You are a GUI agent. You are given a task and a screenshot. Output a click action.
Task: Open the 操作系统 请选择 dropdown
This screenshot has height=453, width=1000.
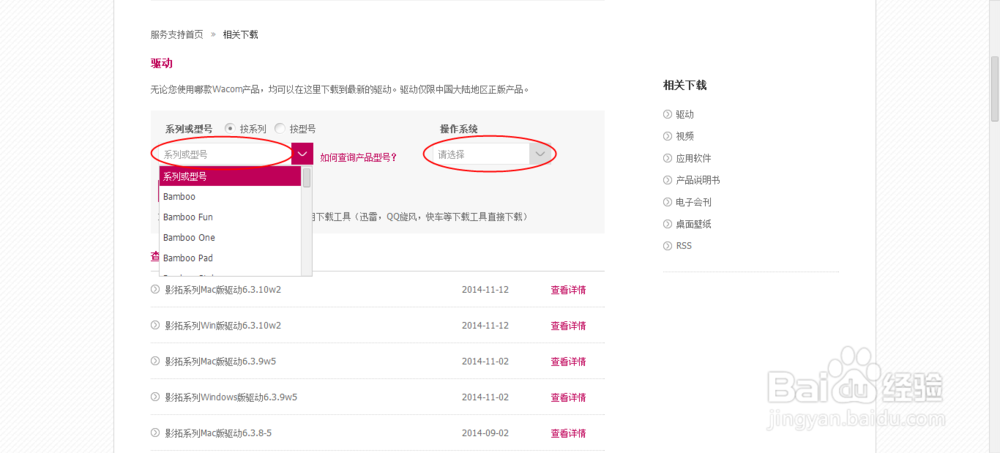point(490,154)
